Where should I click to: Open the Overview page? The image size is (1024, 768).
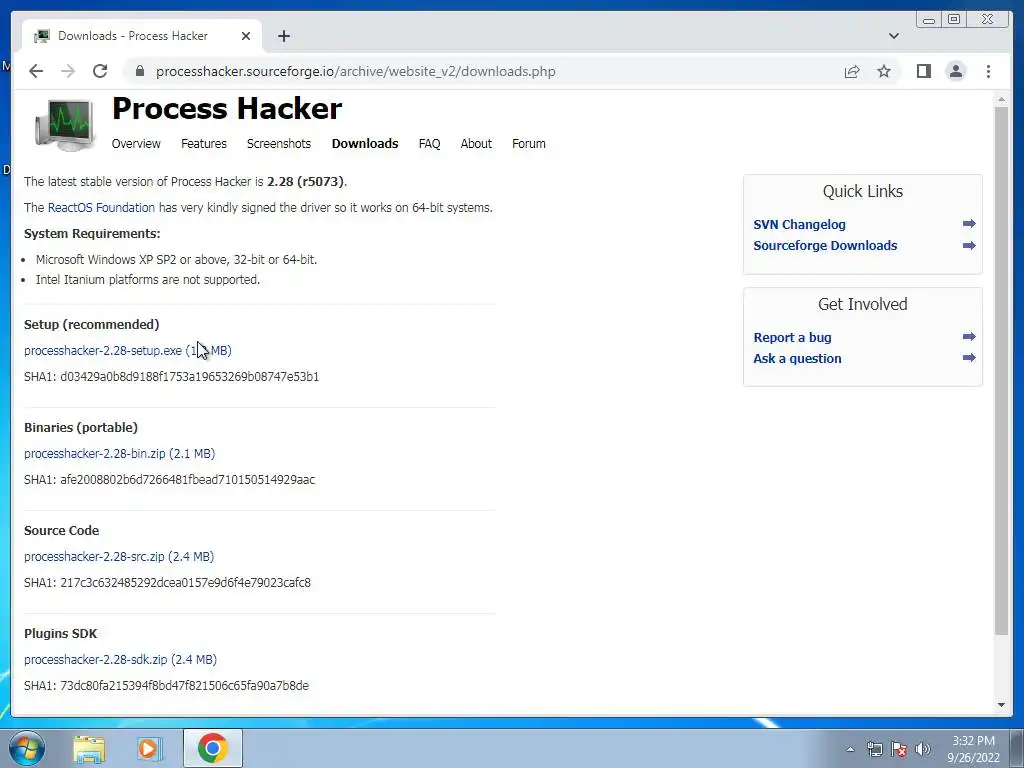click(136, 144)
